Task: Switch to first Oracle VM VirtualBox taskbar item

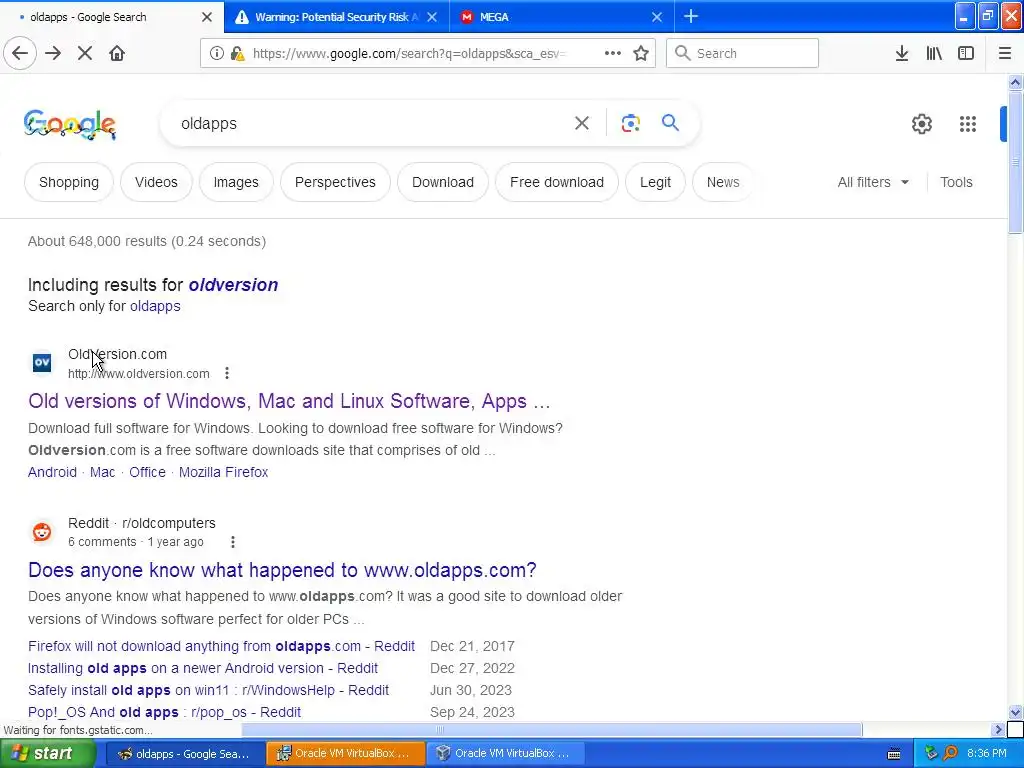Action: click(345, 754)
